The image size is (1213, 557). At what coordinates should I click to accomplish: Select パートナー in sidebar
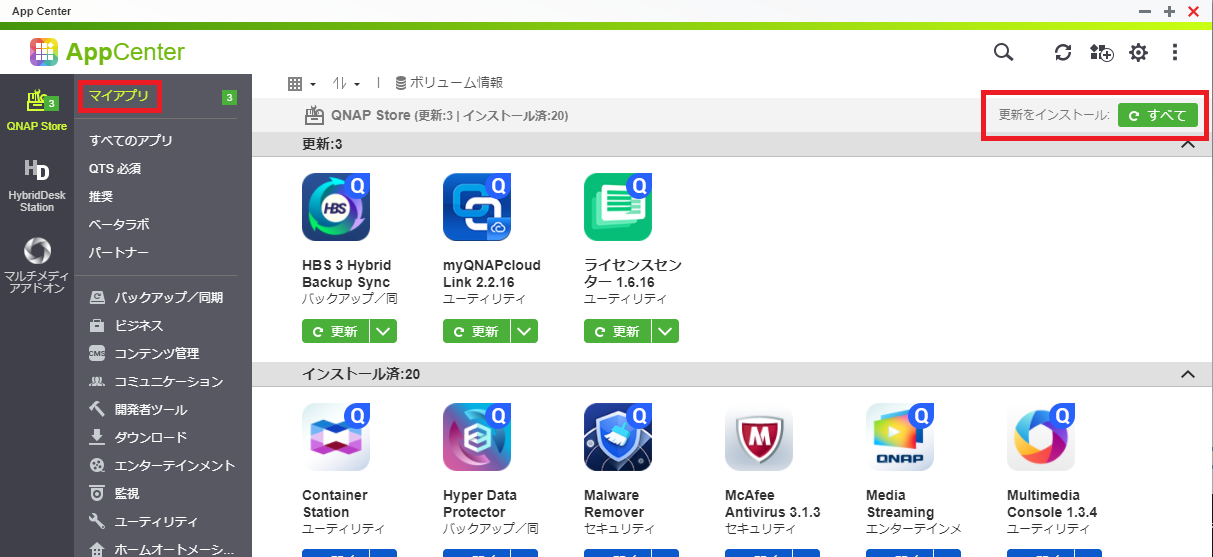pyautogui.click(x=119, y=253)
